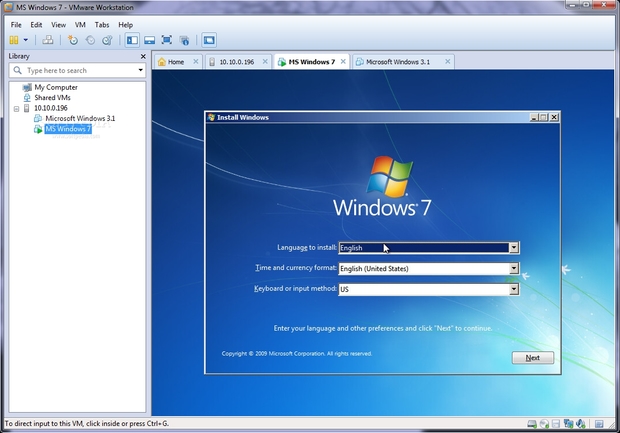This screenshot has height=433, width=620.
Task: Toggle the library sidebar view button
Action: pos(131,40)
